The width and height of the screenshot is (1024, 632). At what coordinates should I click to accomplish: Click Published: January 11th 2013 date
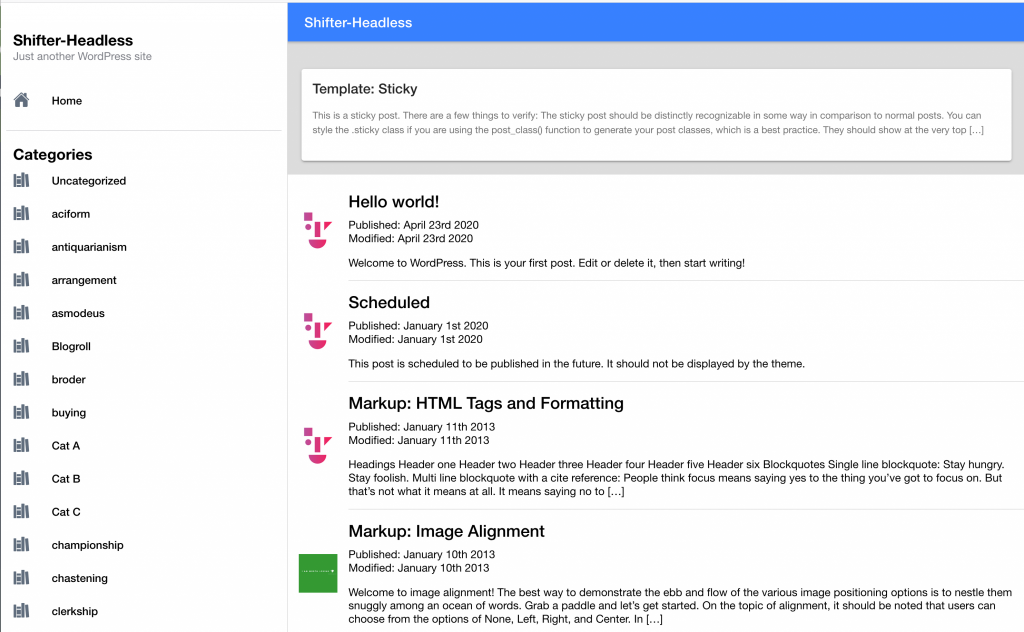421,427
